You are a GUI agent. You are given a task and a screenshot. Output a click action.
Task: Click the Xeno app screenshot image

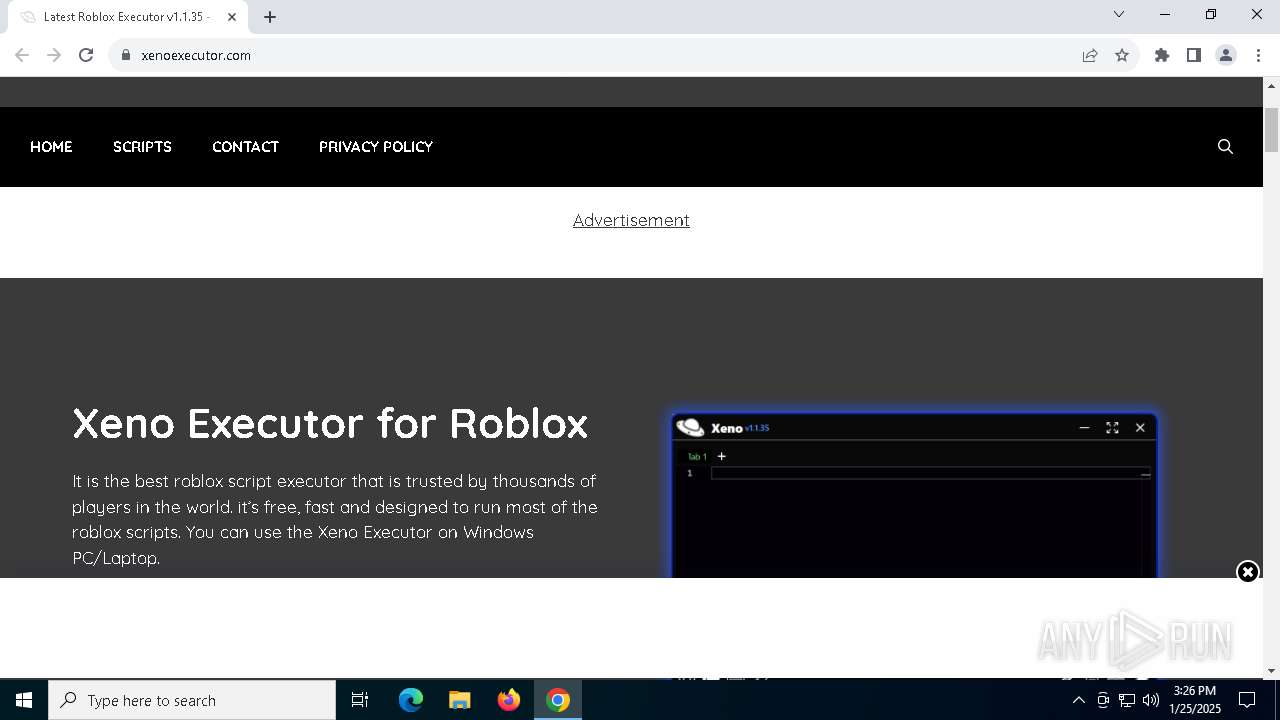click(915, 494)
